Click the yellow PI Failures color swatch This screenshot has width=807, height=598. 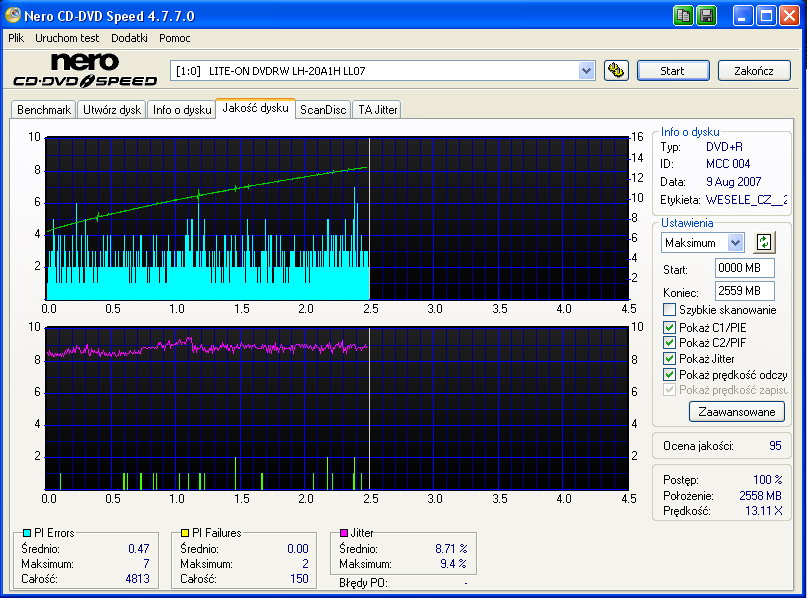(185, 533)
